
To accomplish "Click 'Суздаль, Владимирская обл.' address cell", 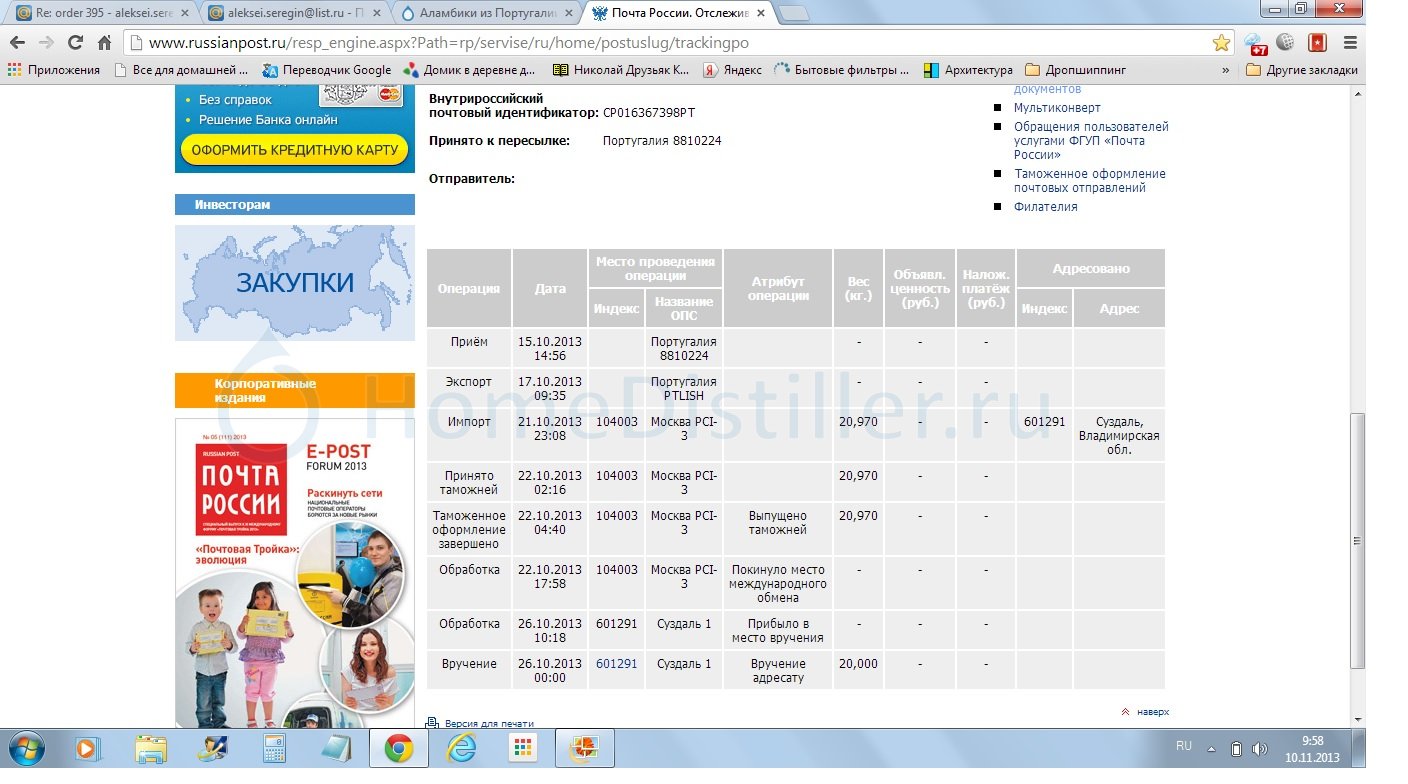I will [x=1119, y=436].
